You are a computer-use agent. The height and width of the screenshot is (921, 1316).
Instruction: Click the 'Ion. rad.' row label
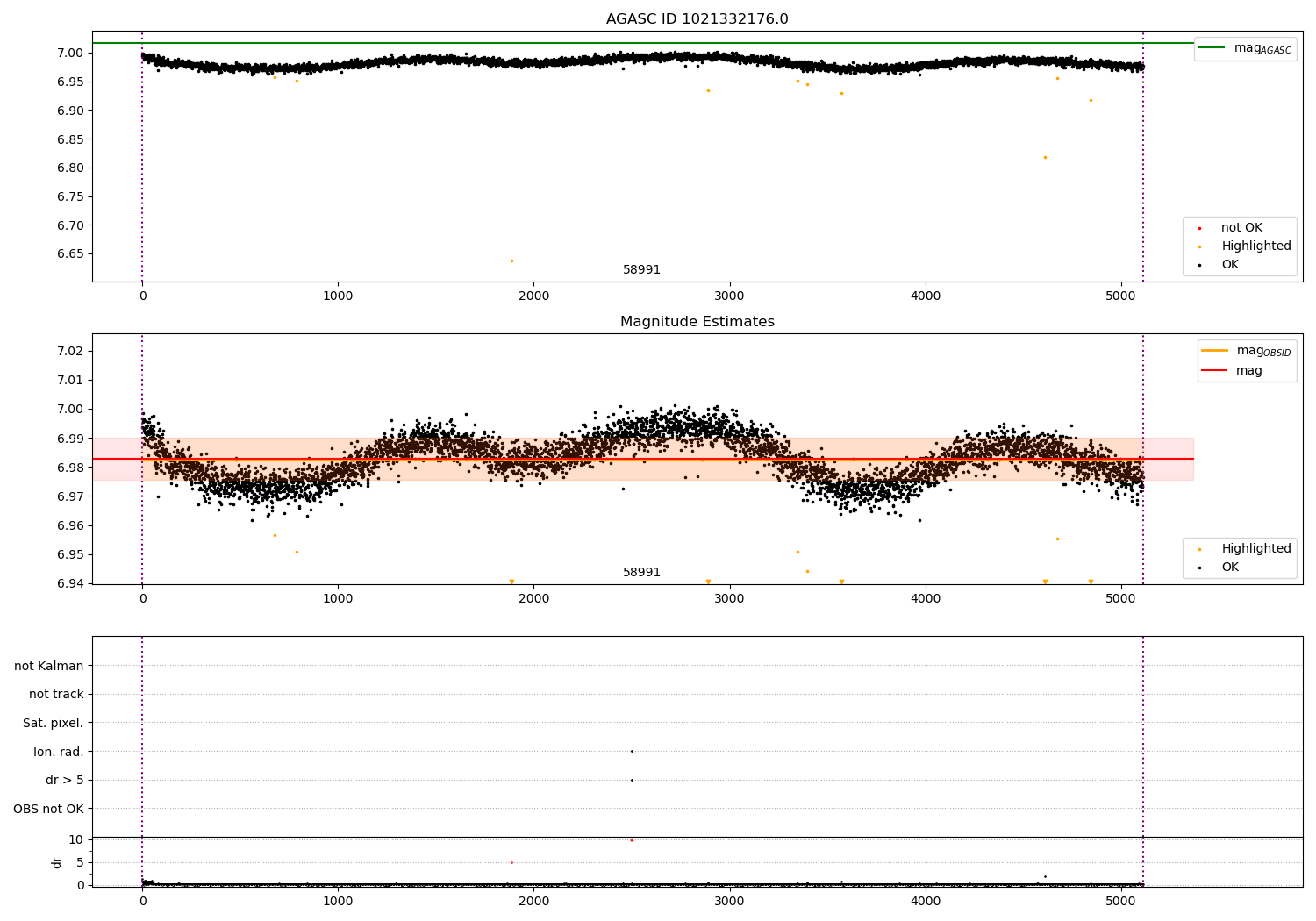(59, 752)
